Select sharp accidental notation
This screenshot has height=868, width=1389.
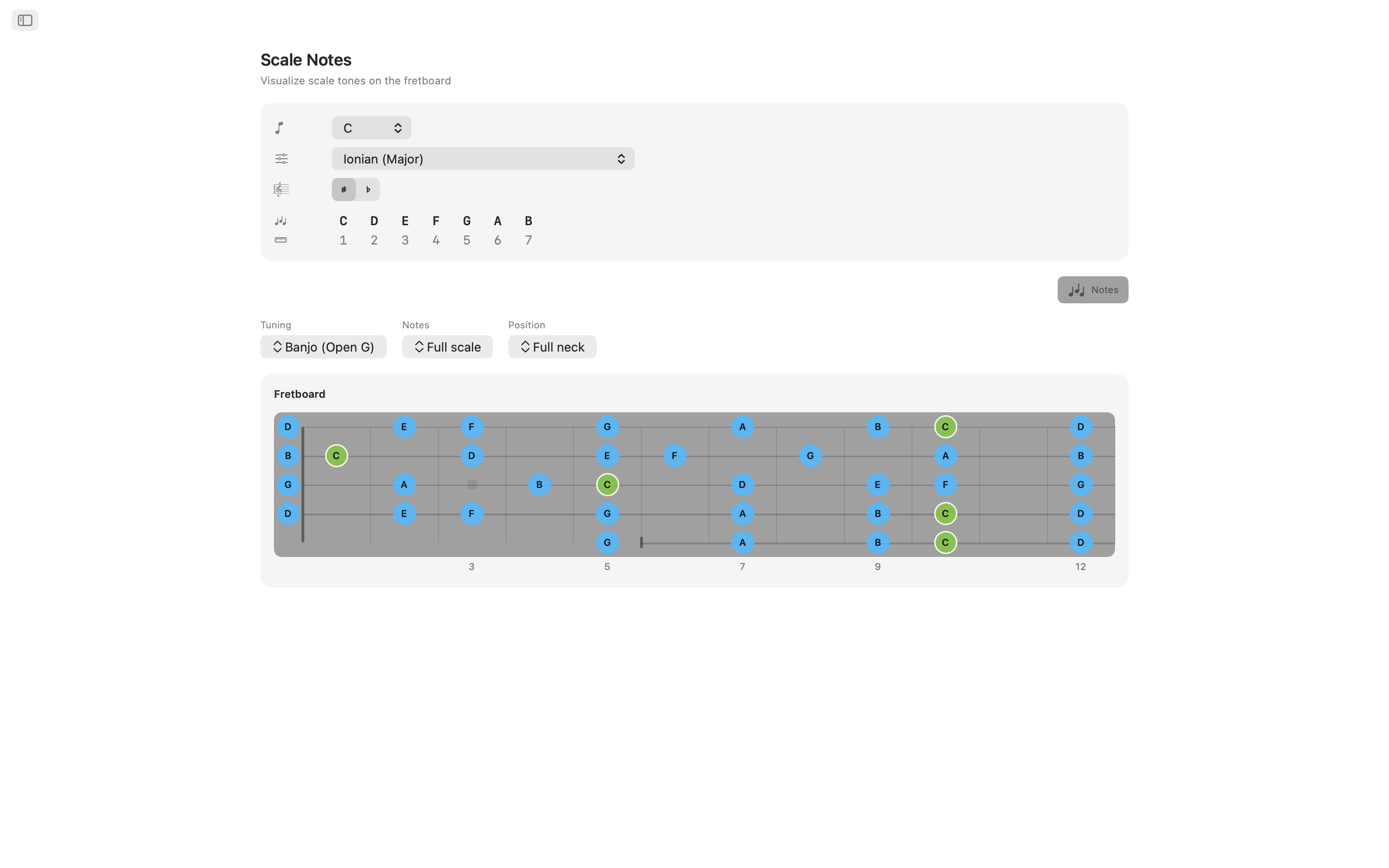tap(344, 190)
